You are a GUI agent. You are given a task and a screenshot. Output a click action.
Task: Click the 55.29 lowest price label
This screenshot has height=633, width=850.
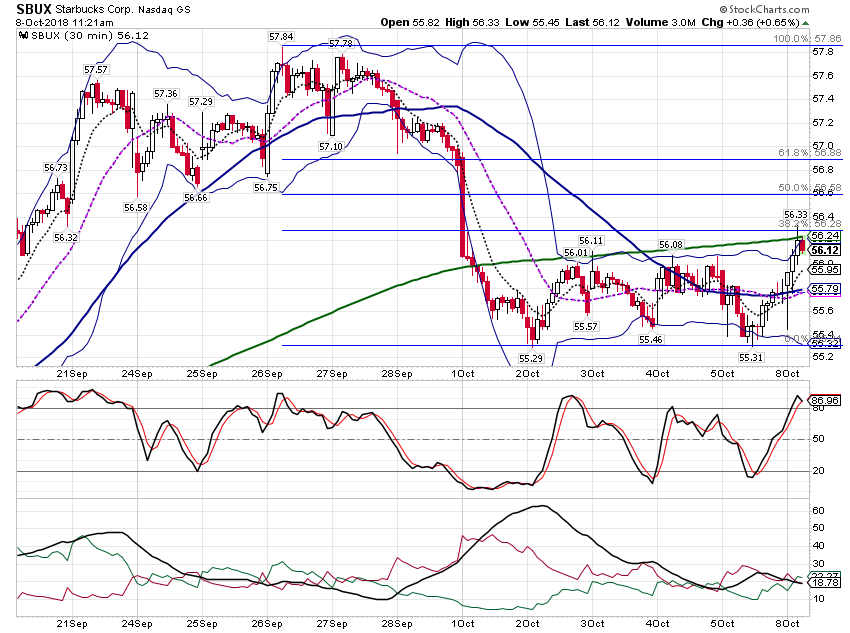point(531,358)
